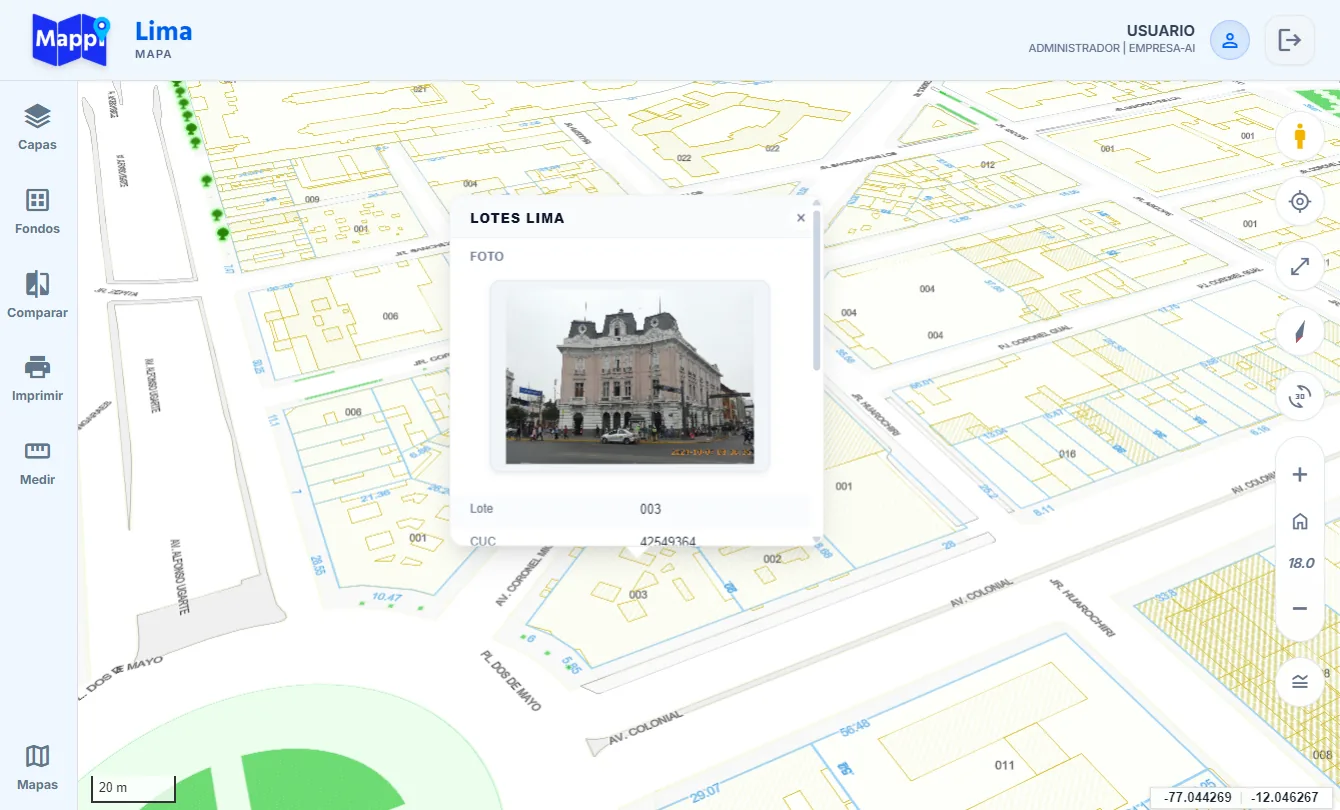Open the stacked lines legend button
1340x810 pixels.
(x=1300, y=682)
